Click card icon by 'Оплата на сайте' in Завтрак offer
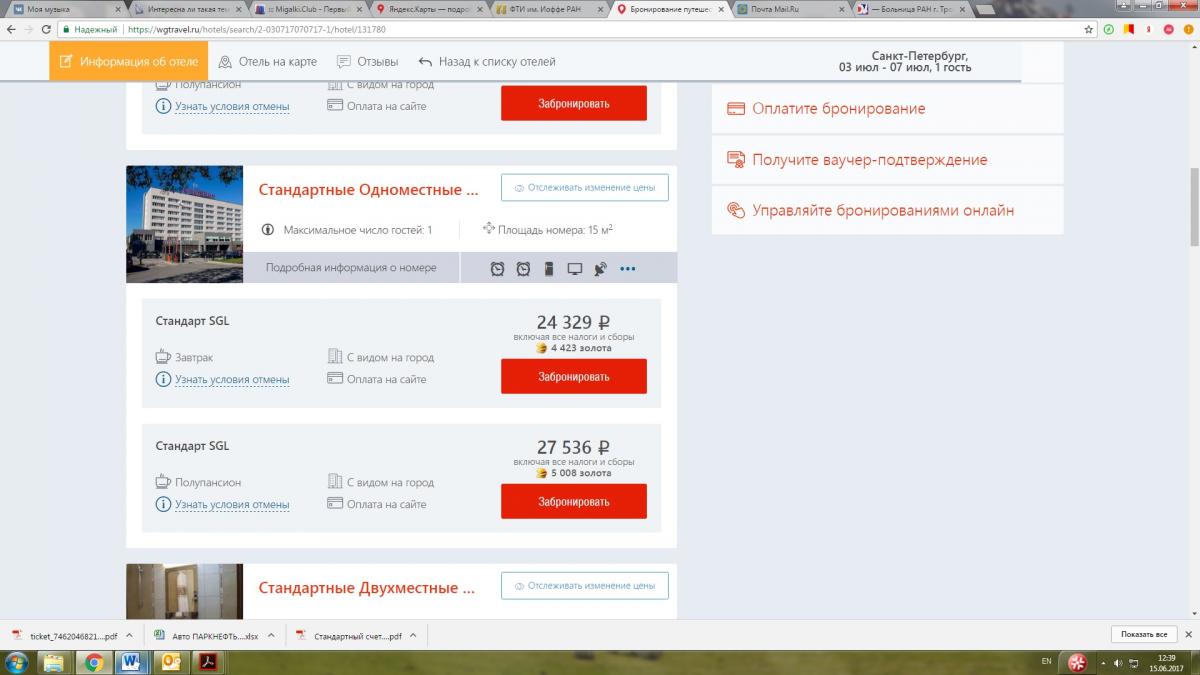Image resolution: width=1200 pixels, height=675 pixels. pos(335,379)
